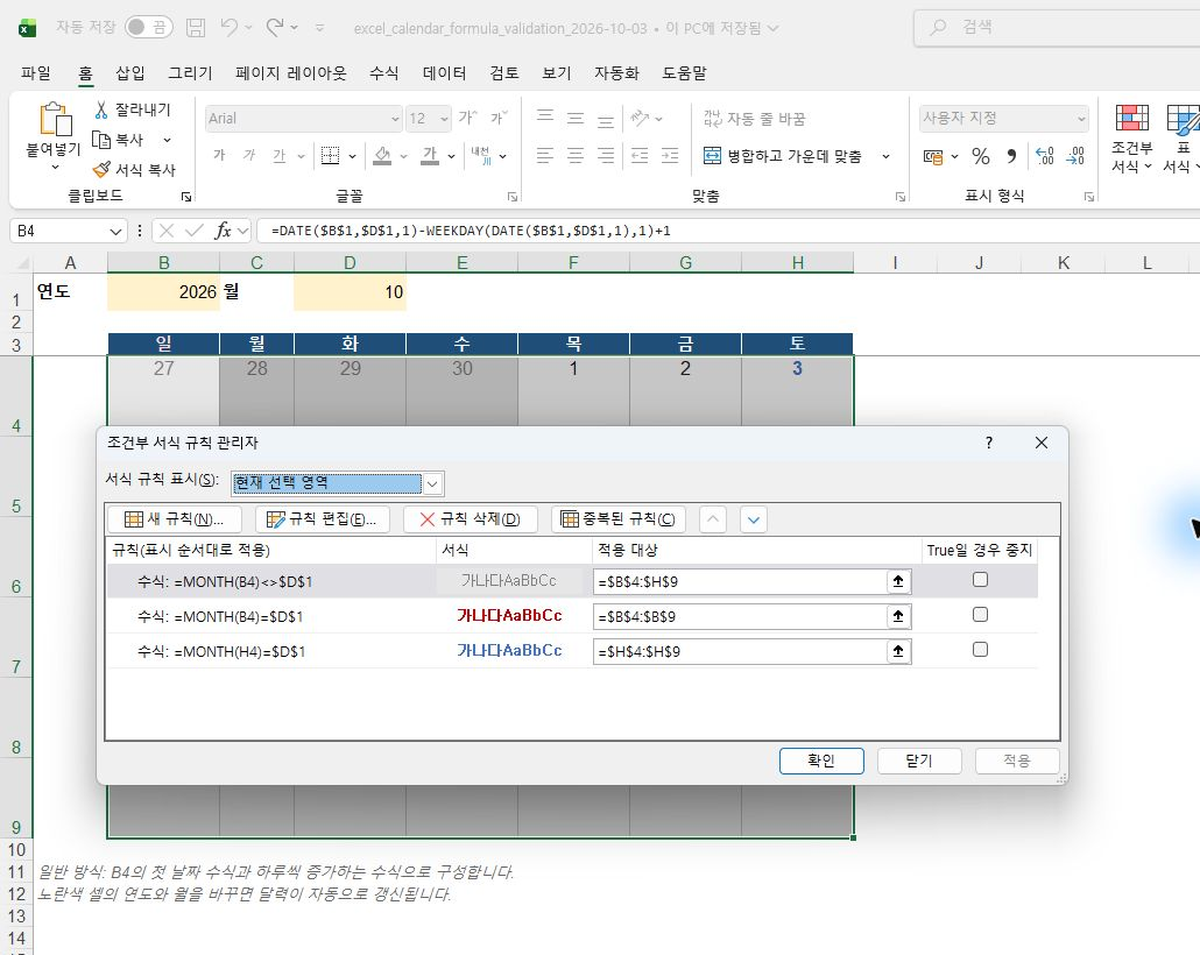Open the 파일 (File) menu tab
1200x955 pixels.
point(36,73)
